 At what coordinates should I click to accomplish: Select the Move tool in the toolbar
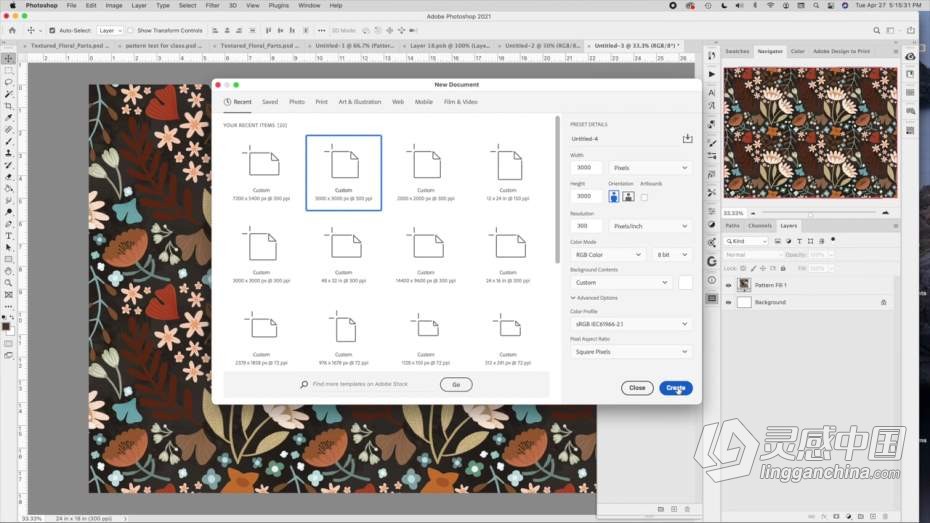(x=8, y=59)
